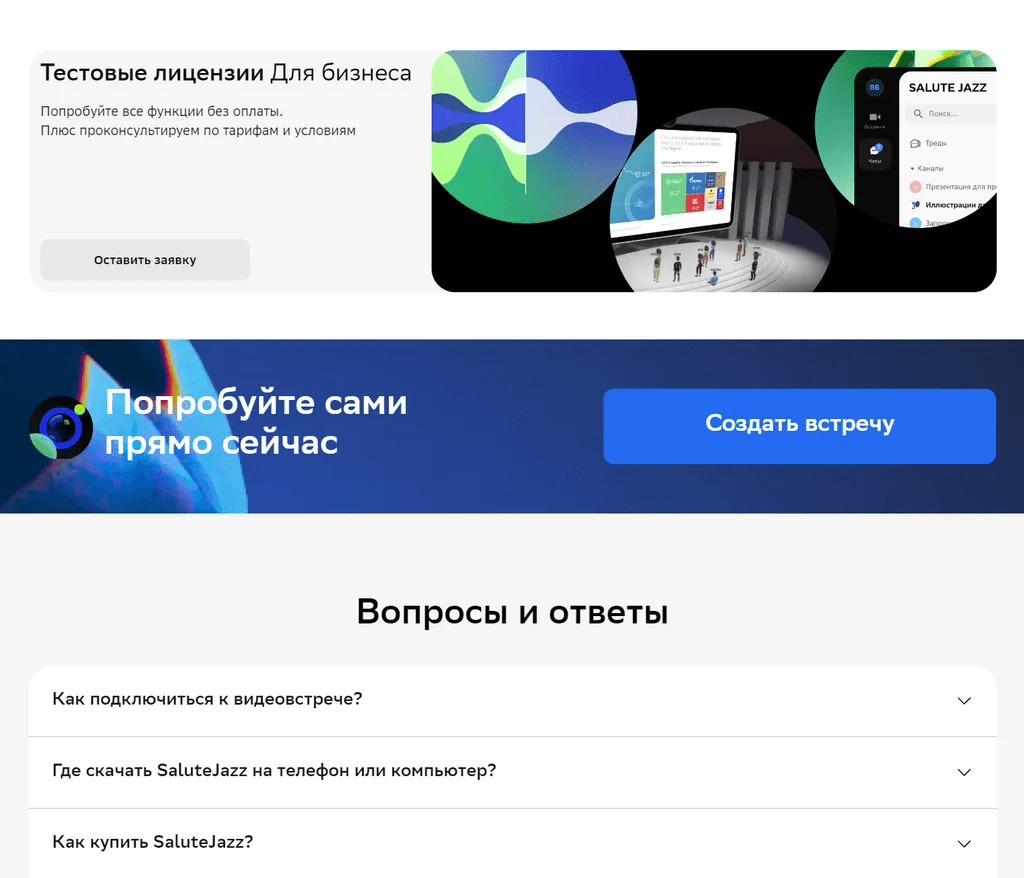Screen dimensions: 1024x878
Task: Click the pink Презентация channel avatar
Action: click(x=915, y=187)
